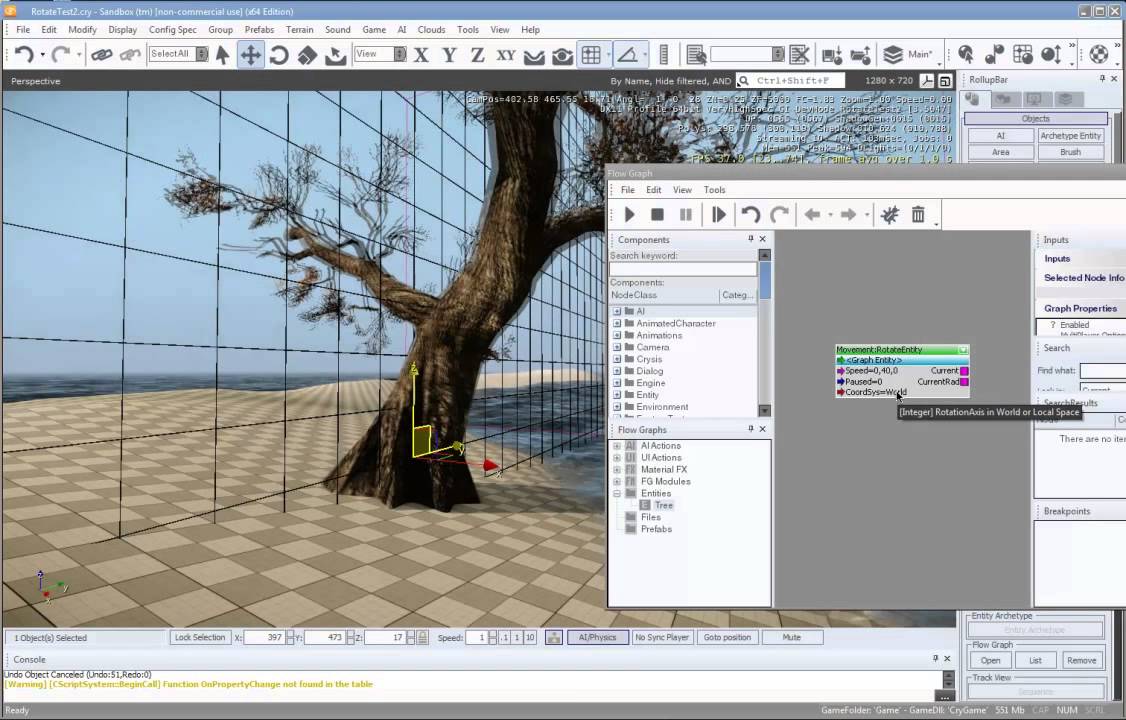Toggle AI/Physics simulation button
1126x720 pixels.
pos(597,637)
